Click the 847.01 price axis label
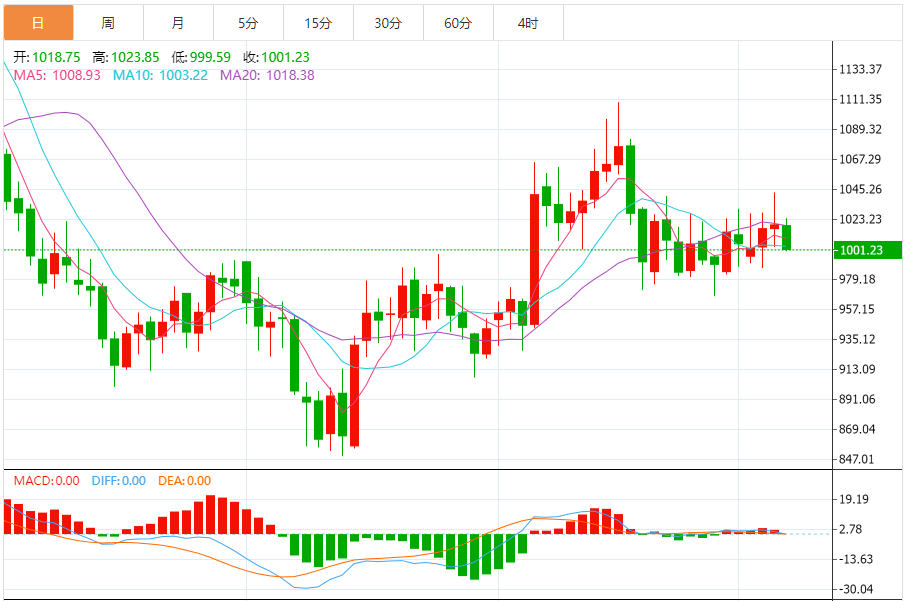Viewport: 905px width, 601px height. click(x=857, y=460)
